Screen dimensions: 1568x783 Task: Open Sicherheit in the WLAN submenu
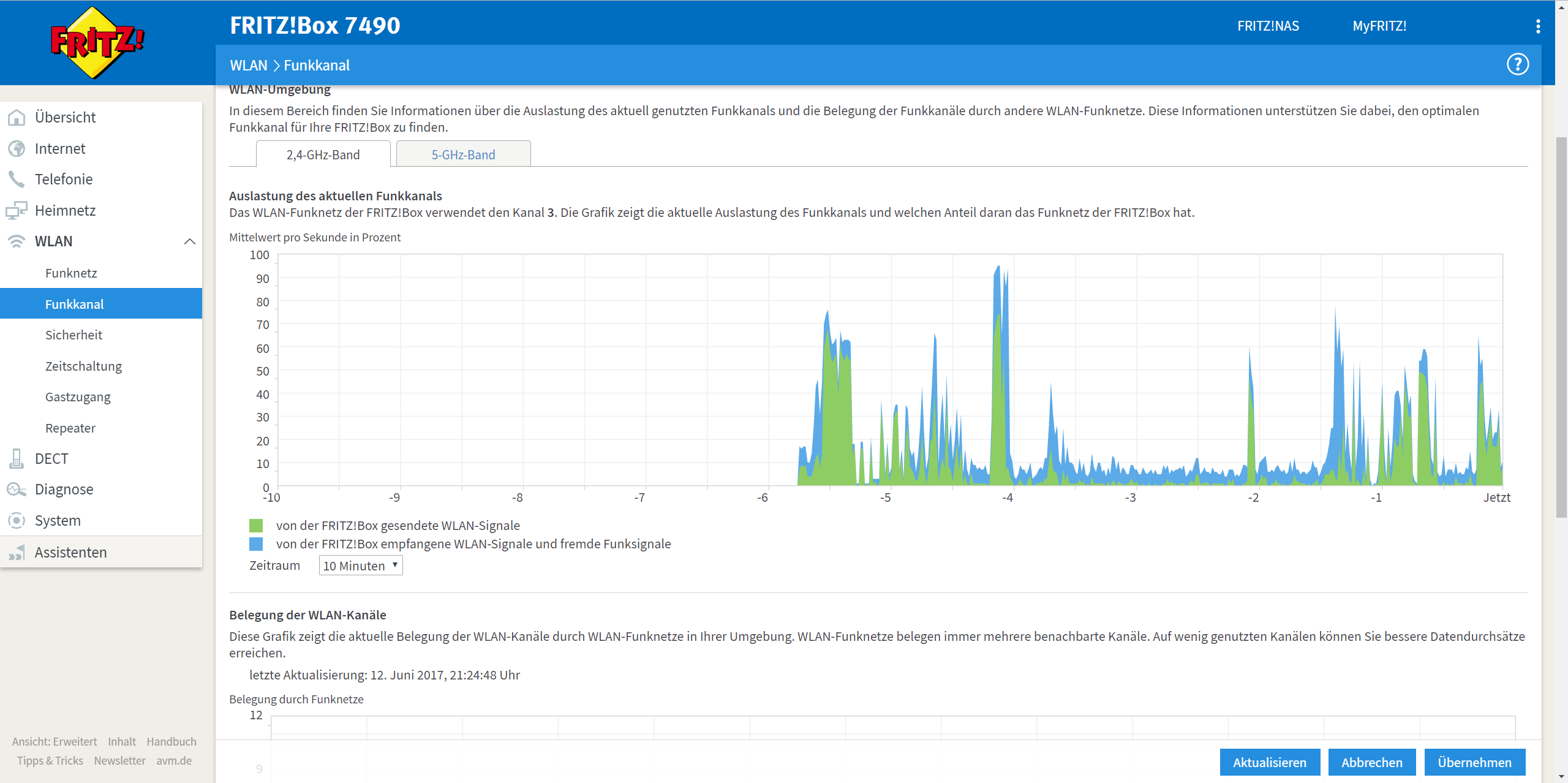(x=73, y=335)
